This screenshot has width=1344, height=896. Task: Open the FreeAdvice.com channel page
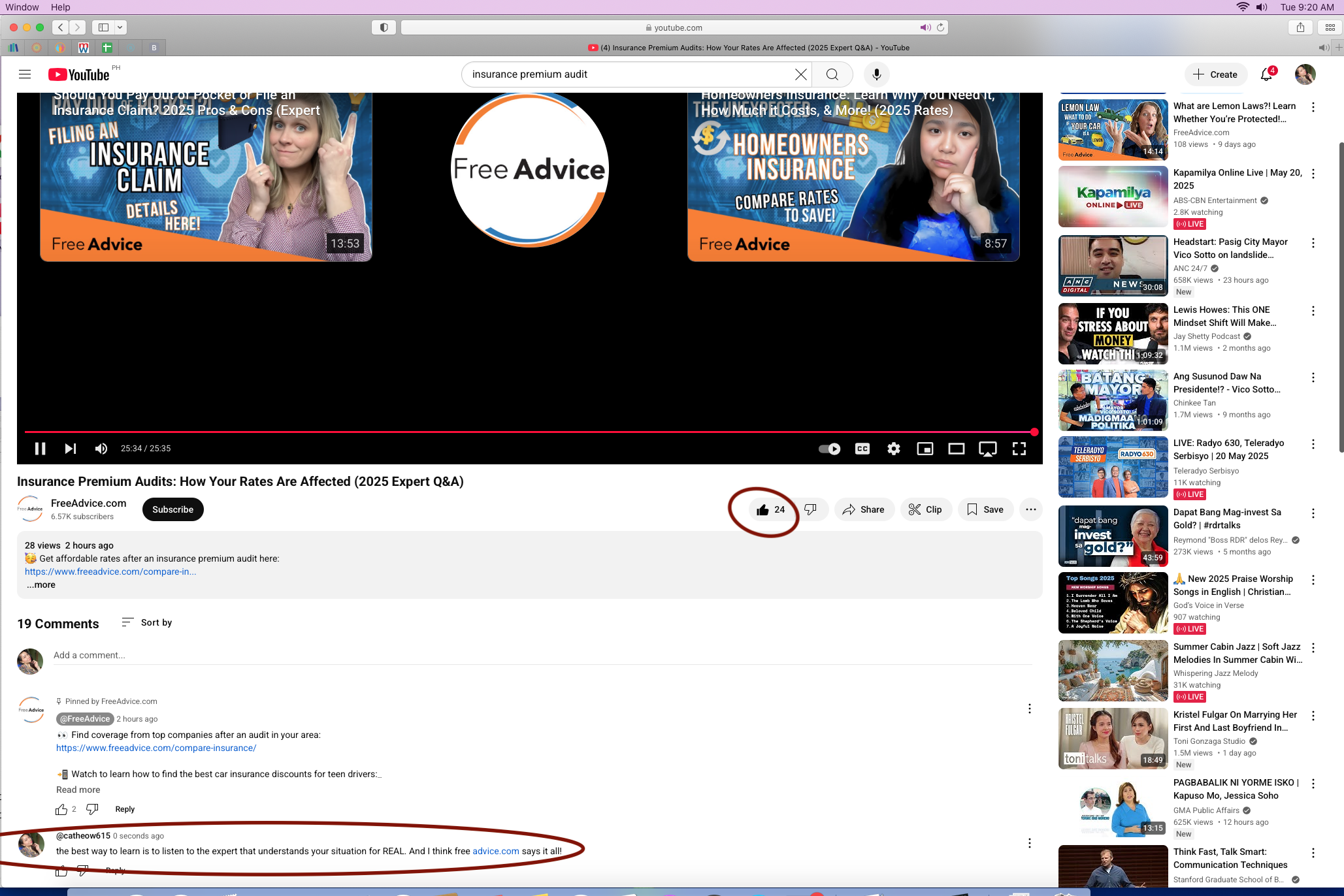point(89,503)
